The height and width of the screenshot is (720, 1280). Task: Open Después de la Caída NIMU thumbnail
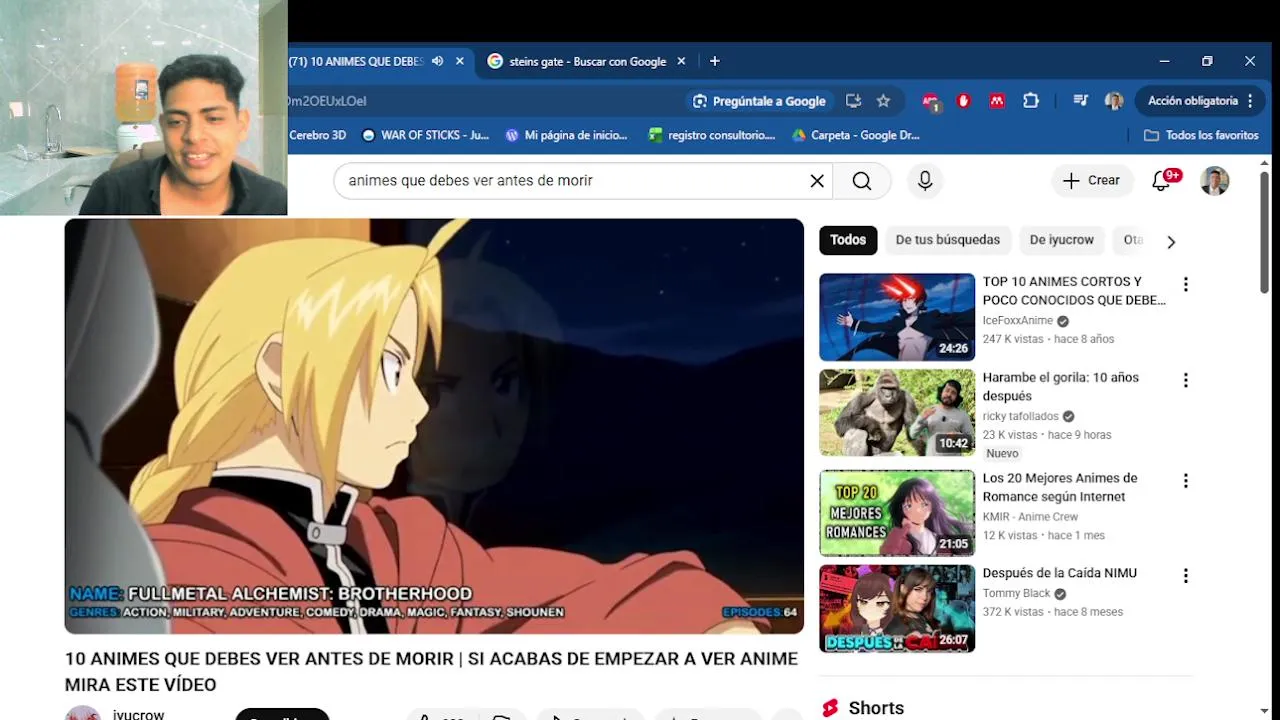pyautogui.click(x=897, y=609)
